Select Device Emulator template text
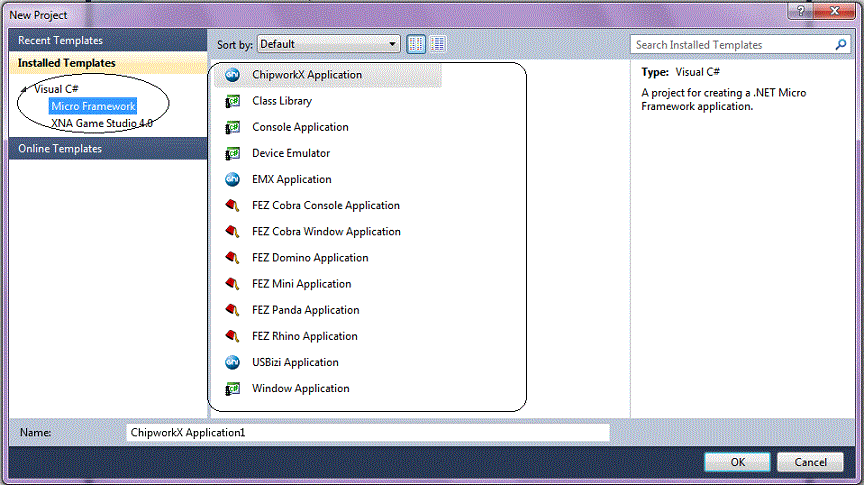This screenshot has height=485, width=864. 291,153
